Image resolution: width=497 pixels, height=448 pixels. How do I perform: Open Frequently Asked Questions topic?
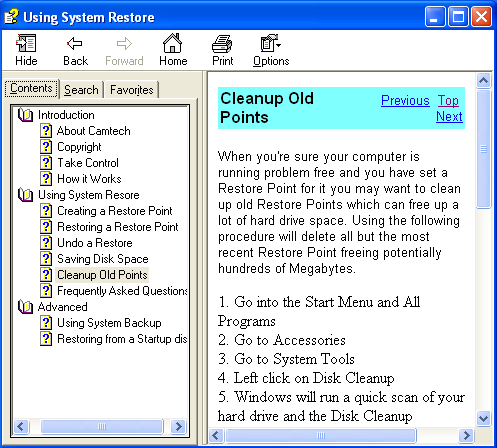point(122,291)
